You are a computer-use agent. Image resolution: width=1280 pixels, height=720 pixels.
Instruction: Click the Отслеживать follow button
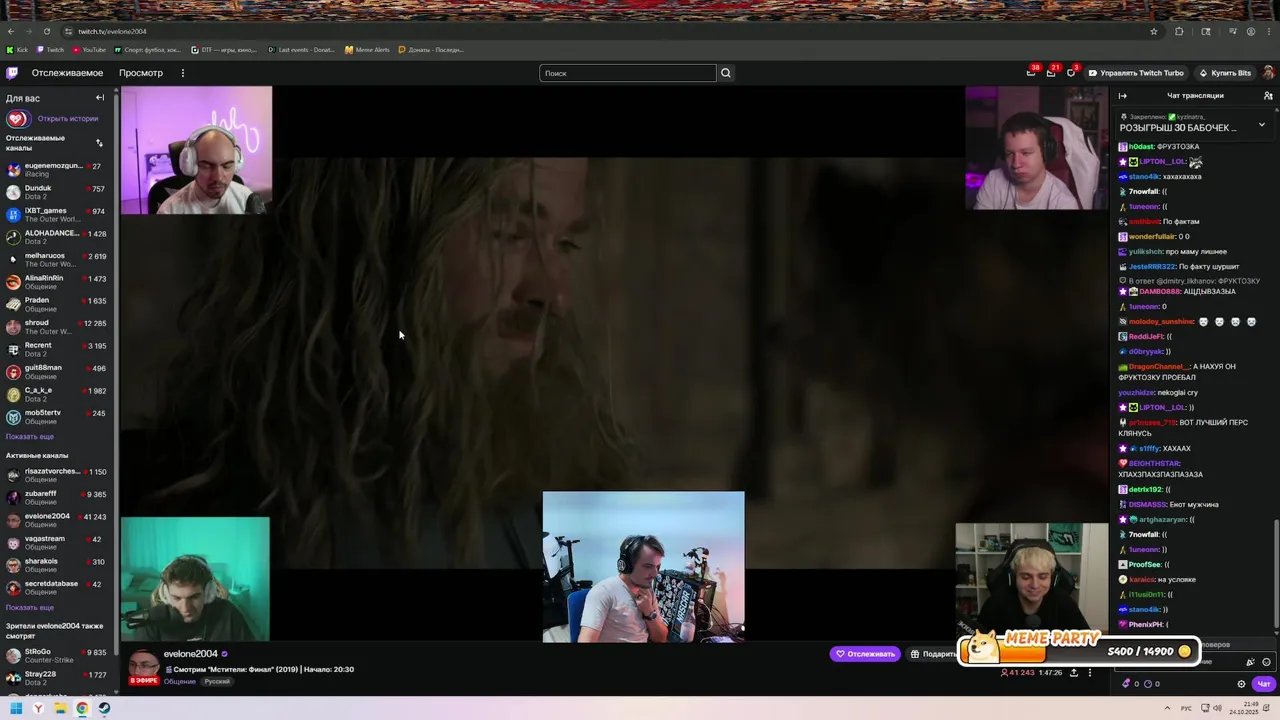tap(865, 654)
